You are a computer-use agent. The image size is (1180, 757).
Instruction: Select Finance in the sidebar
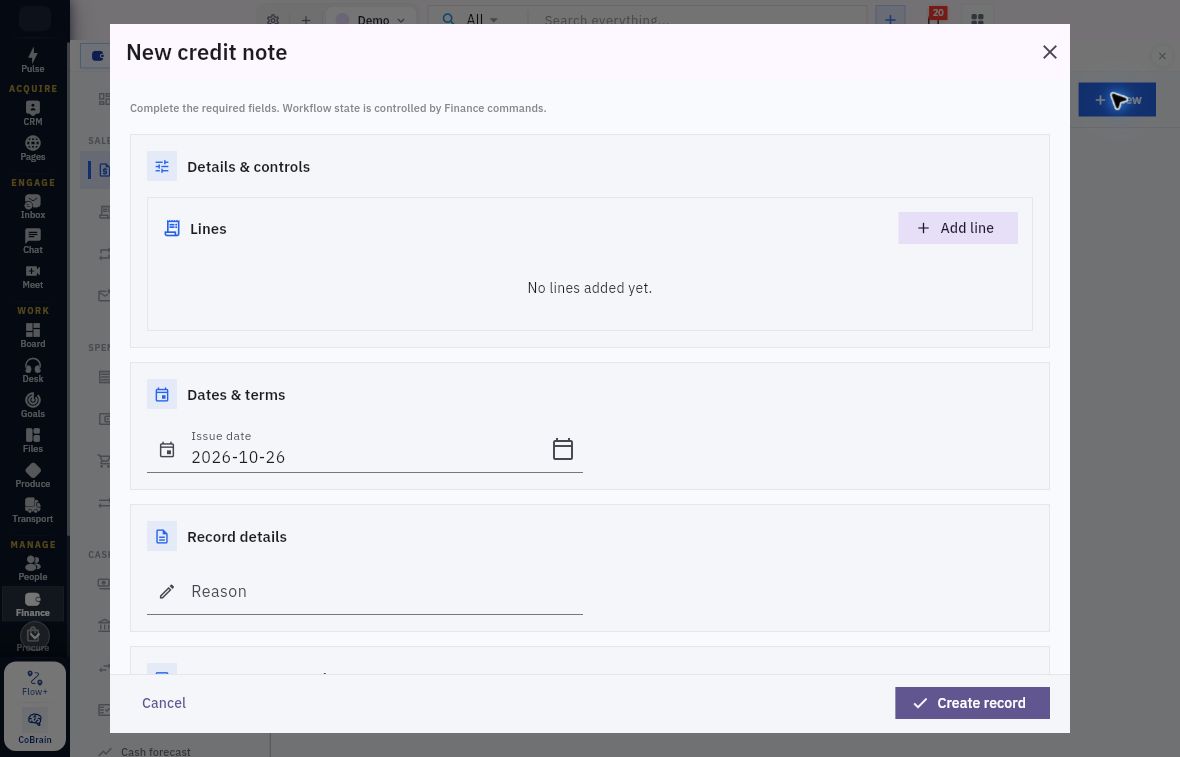pyautogui.click(x=32, y=604)
